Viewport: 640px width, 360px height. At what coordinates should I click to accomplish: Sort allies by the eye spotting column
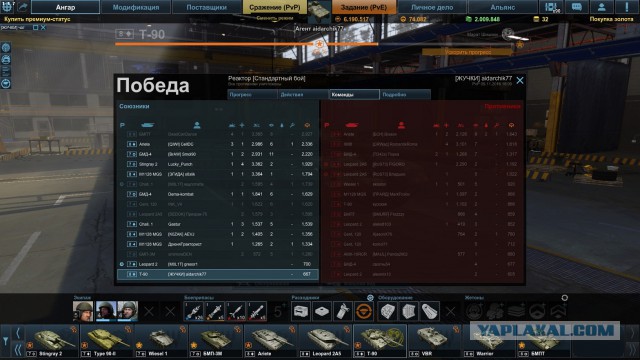pyautogui.click(x=271, y=125)
